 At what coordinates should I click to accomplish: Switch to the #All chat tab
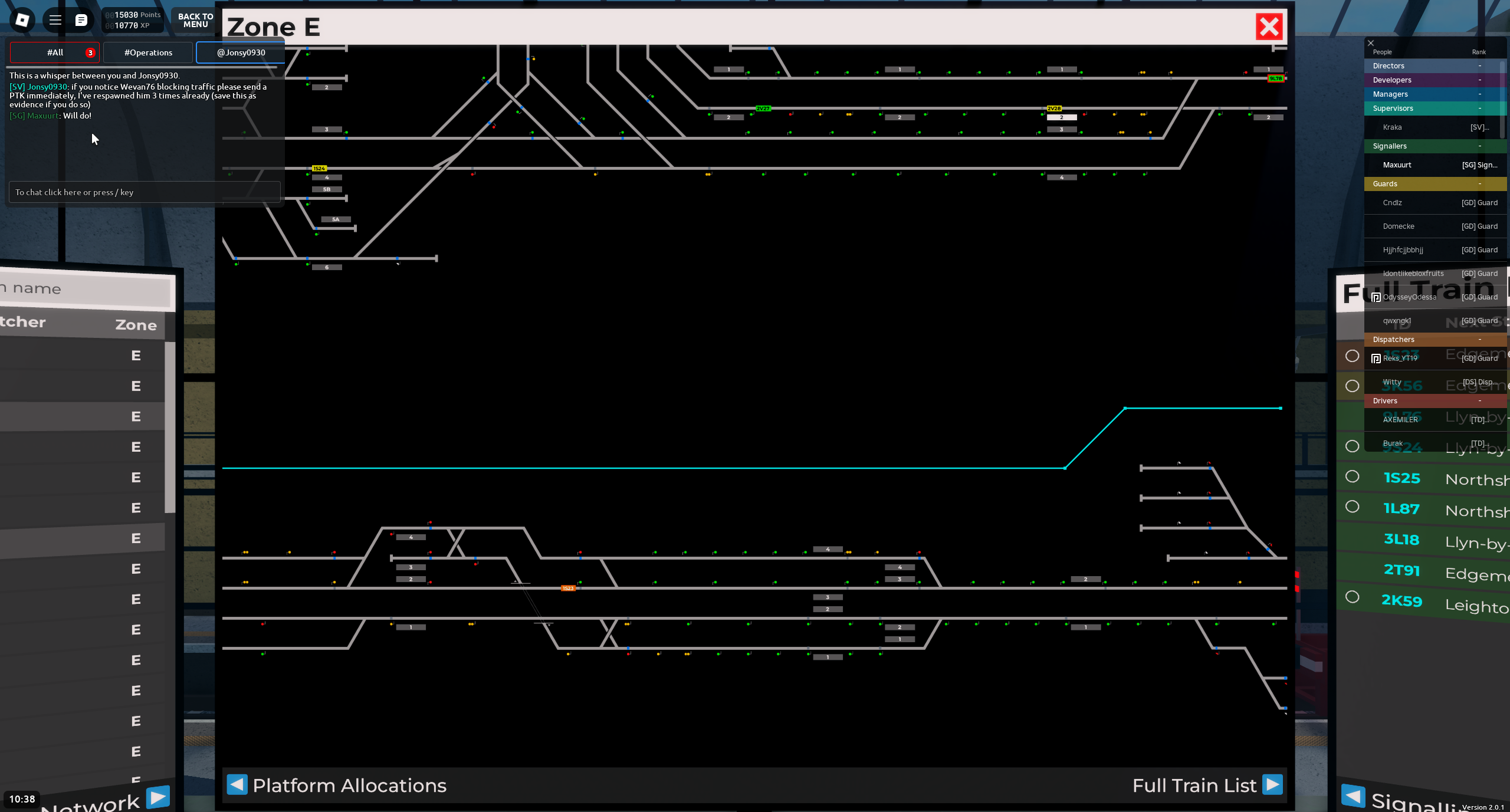click(x=55, y=52)
